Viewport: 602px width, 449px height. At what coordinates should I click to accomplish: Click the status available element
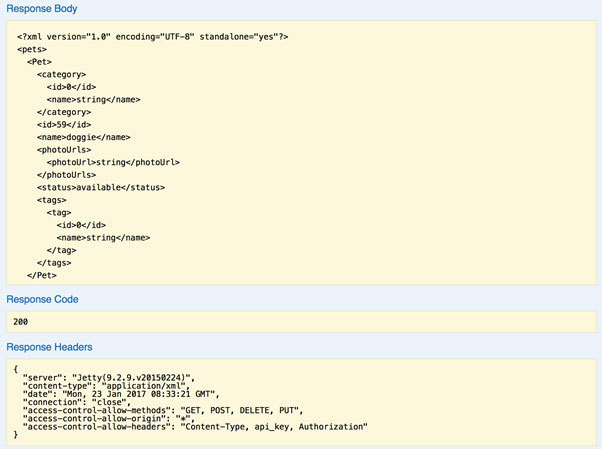pos(101,187)
